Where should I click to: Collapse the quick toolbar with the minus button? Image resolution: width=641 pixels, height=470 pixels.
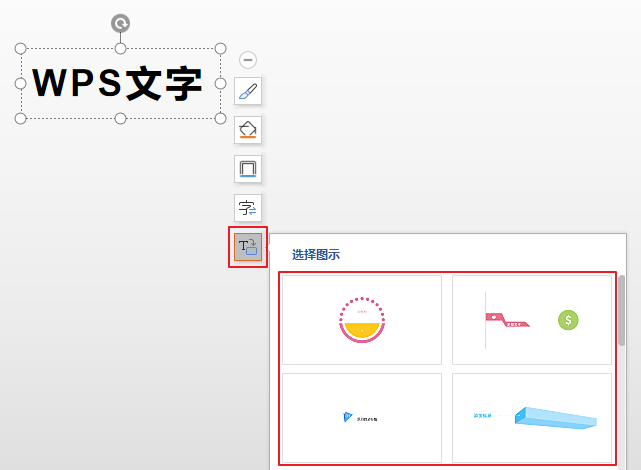pyautogui.click(x=248, y=60)
